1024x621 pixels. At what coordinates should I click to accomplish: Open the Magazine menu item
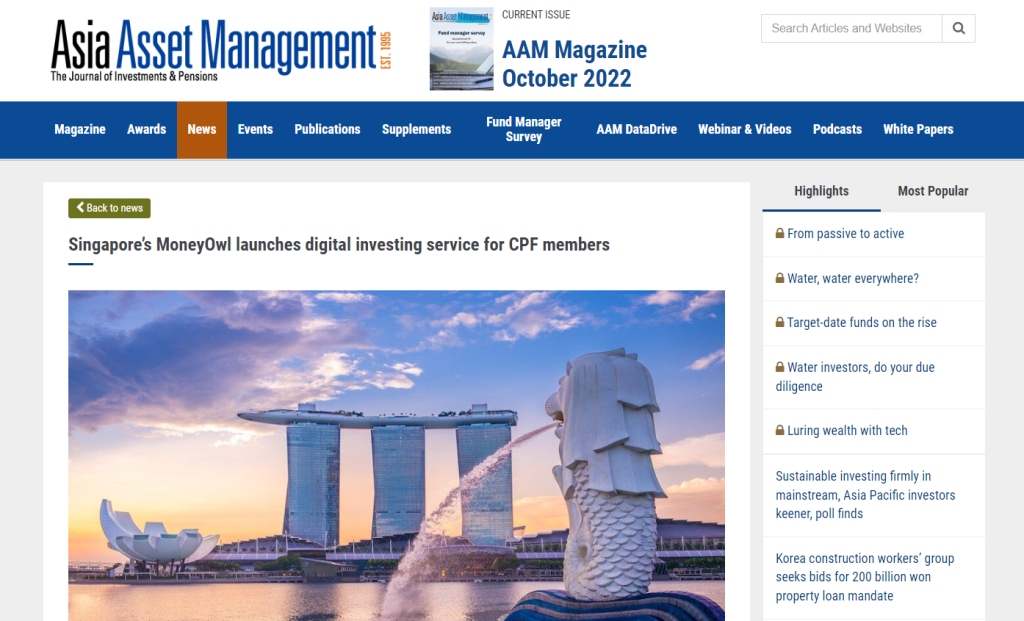[x=80, y=129]
